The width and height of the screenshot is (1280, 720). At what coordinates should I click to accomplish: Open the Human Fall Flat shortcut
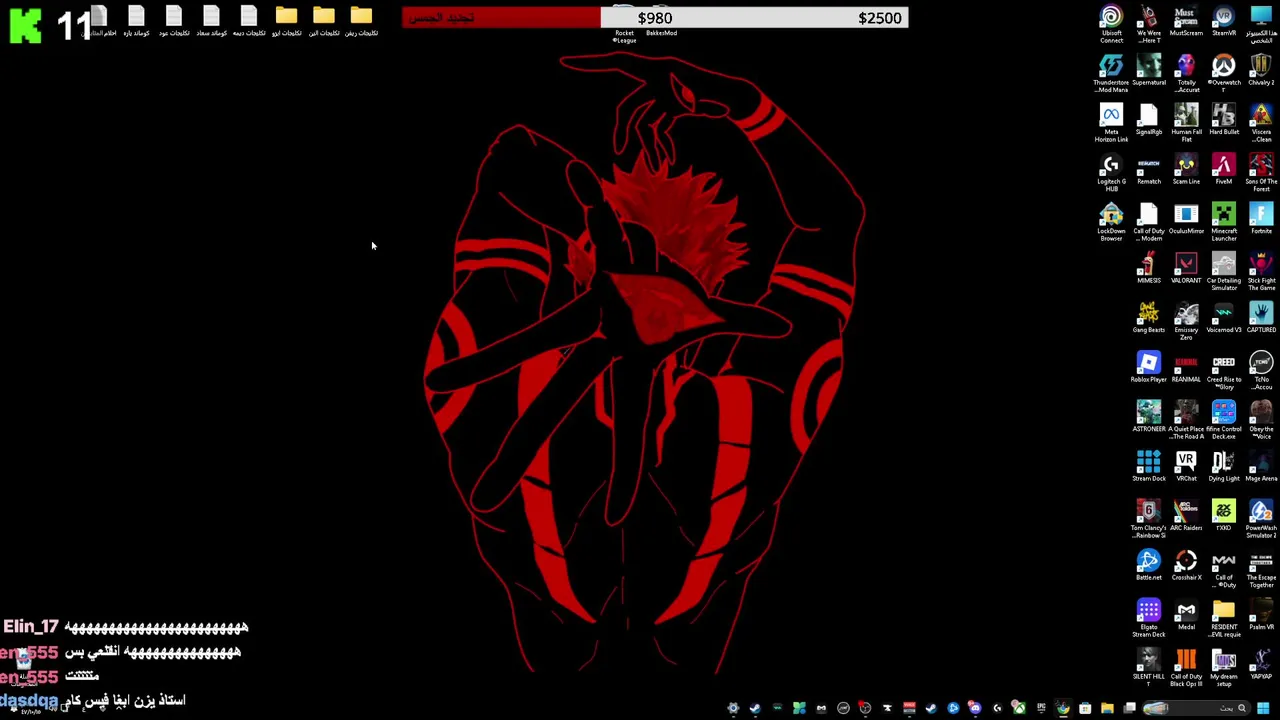point(1186,123)
